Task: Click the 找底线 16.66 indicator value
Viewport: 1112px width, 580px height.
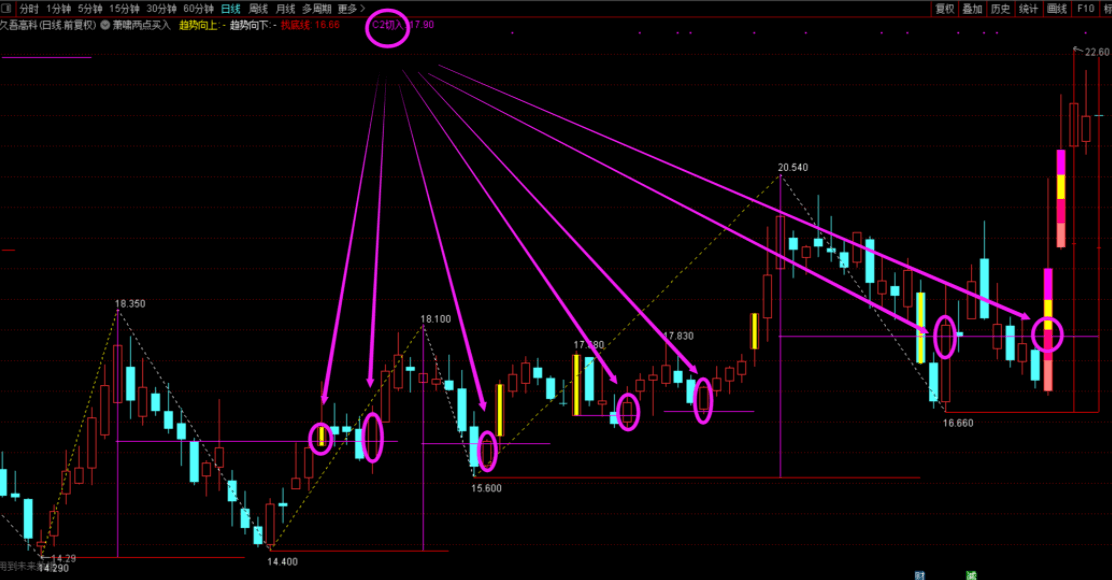Action: point(310,25)
